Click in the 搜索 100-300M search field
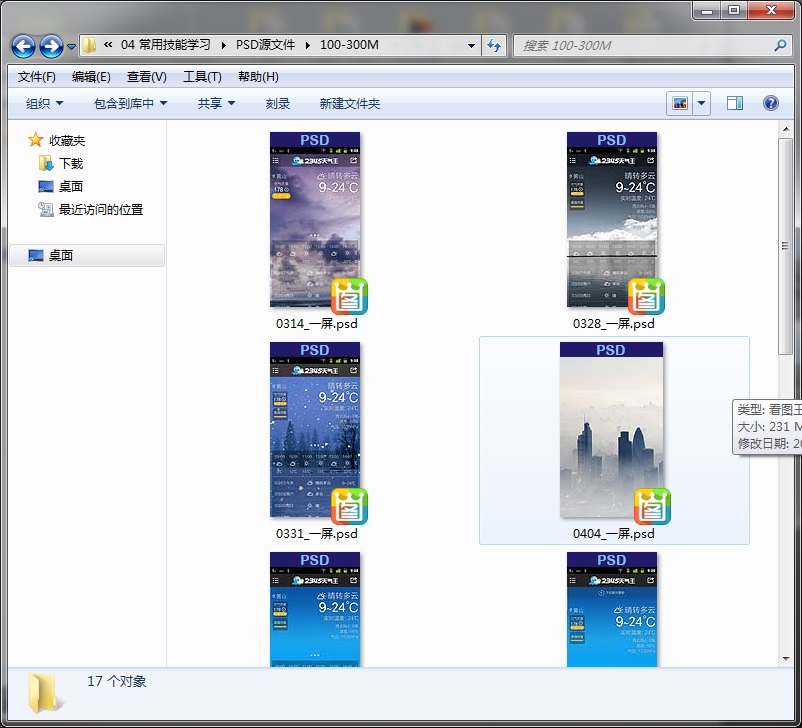This screenshot has width=802, height=728. click(640, 45)
